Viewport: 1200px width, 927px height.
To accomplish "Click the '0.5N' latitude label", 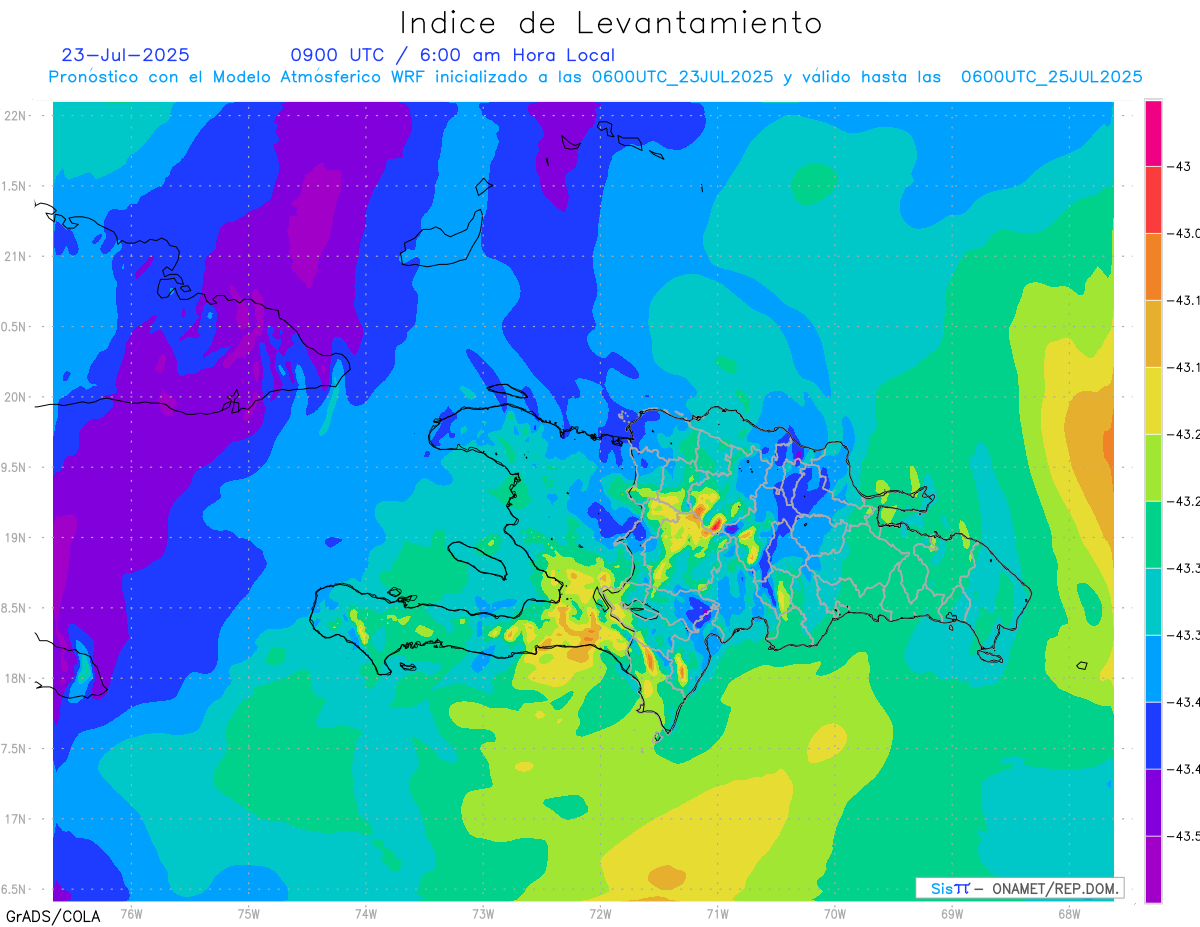I will pos(15,327).
